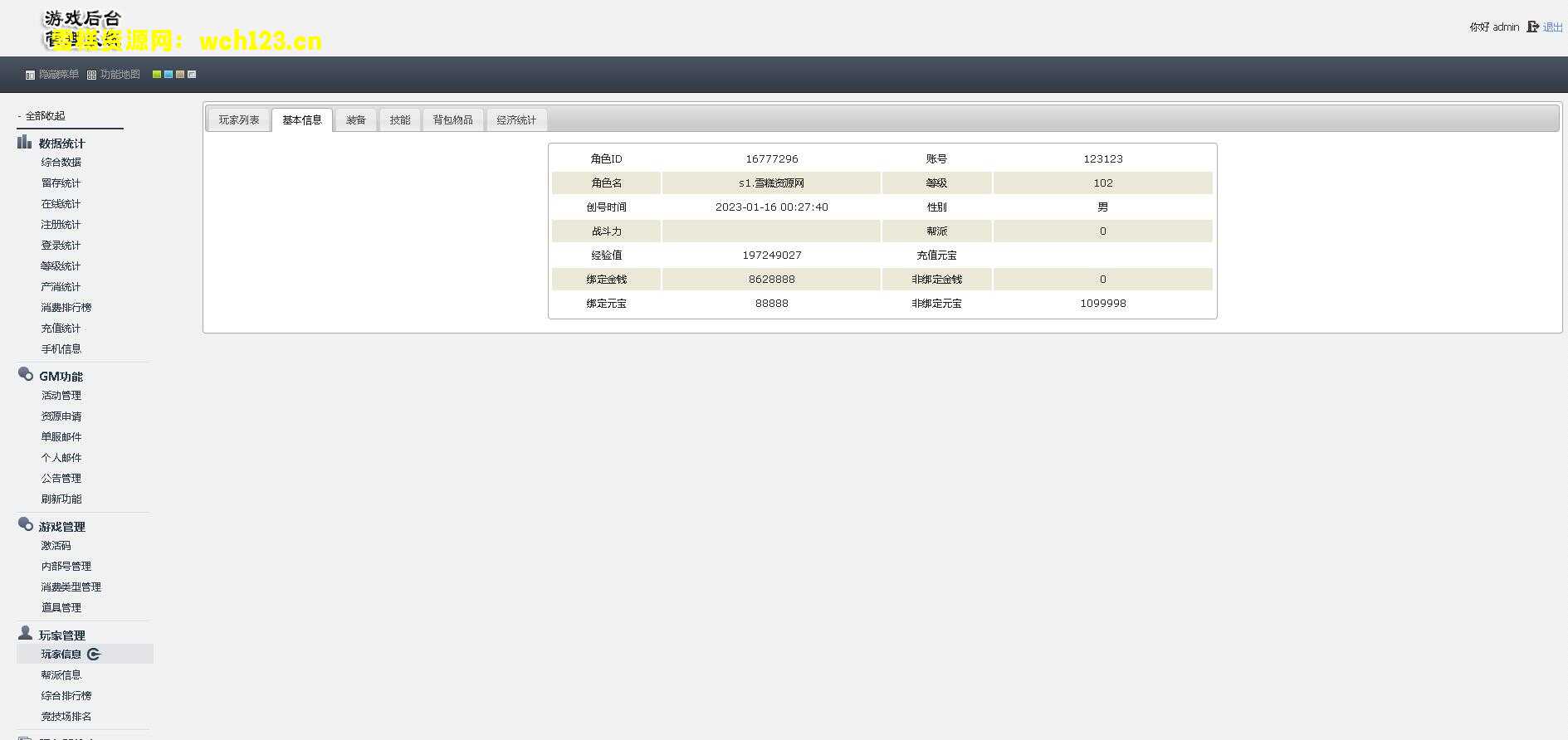Collapse the 数据统计 menu section
This screenshot has height=740, width=1568.
(61, 144)
